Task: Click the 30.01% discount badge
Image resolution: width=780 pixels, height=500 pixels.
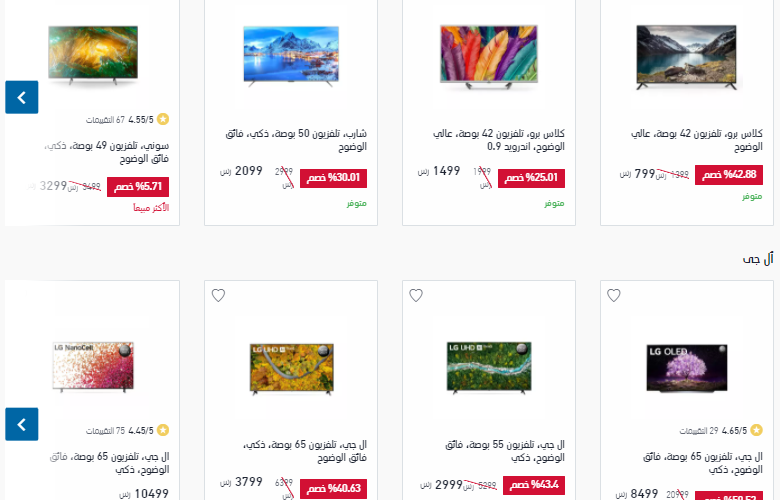Action: point(333,178)
